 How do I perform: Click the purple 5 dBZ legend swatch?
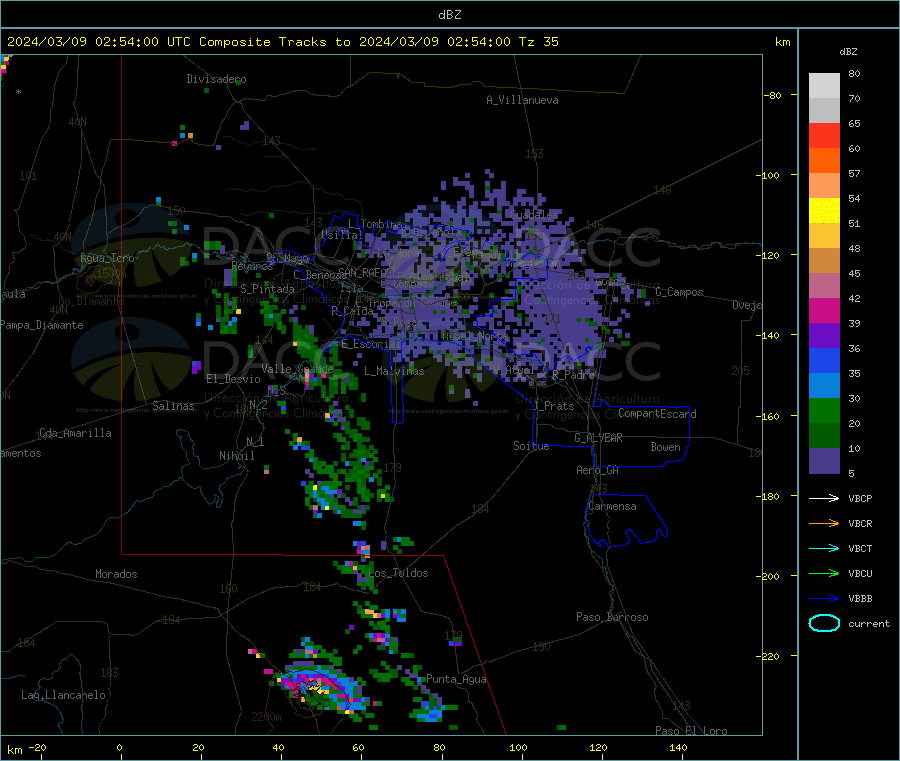click(x=824, y=461)
